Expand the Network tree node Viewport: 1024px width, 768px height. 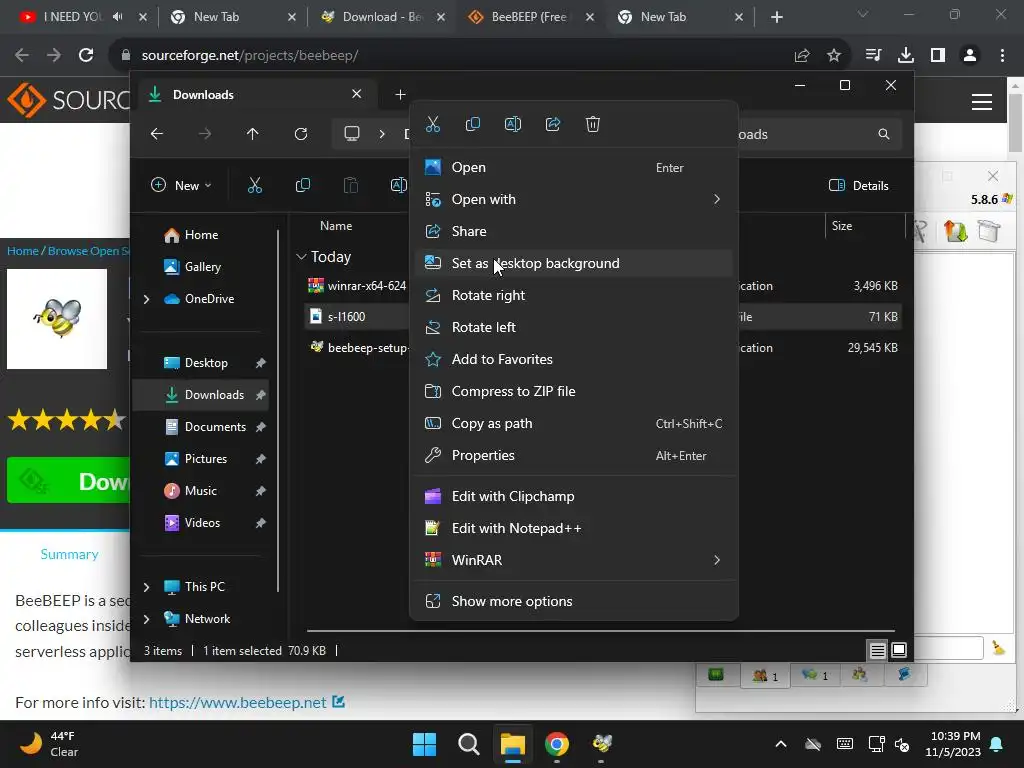(146, 619)
